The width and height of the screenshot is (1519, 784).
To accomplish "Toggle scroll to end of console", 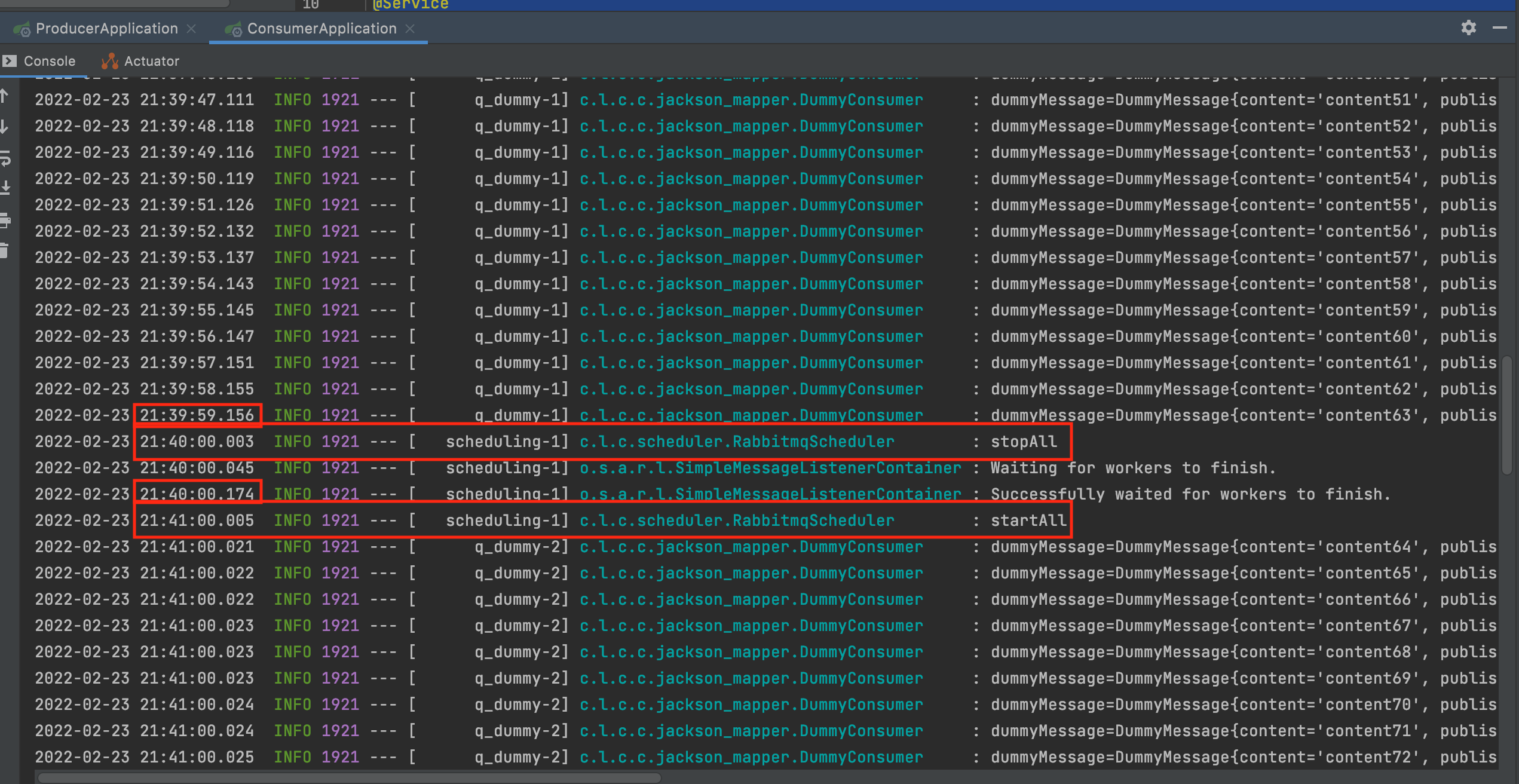I will (x=5, y=188).
